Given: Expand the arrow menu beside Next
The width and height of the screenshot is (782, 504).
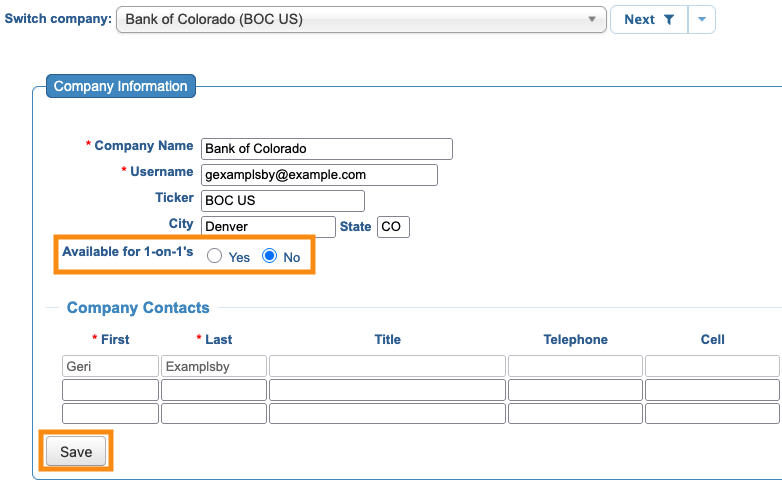Looking at the screenshot, I should tap(702, 19).
